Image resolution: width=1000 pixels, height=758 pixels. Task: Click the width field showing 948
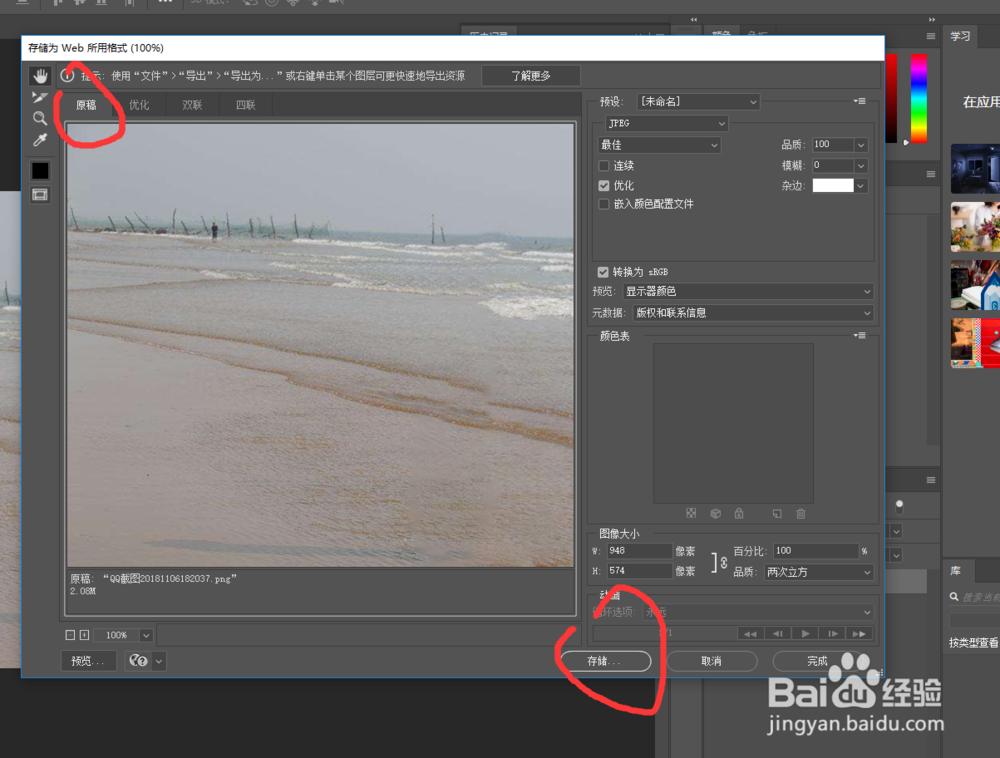[x=640, y=550]
